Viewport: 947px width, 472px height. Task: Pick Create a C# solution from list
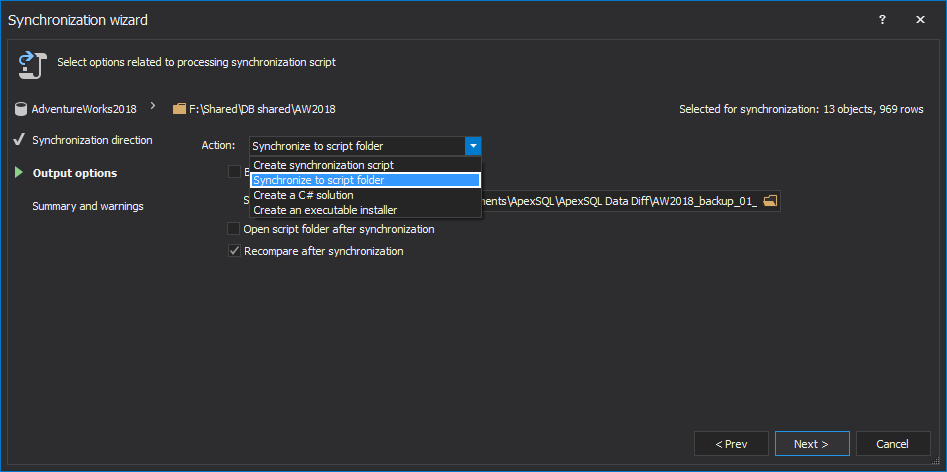pyautogui.click(x=303, y=195)
